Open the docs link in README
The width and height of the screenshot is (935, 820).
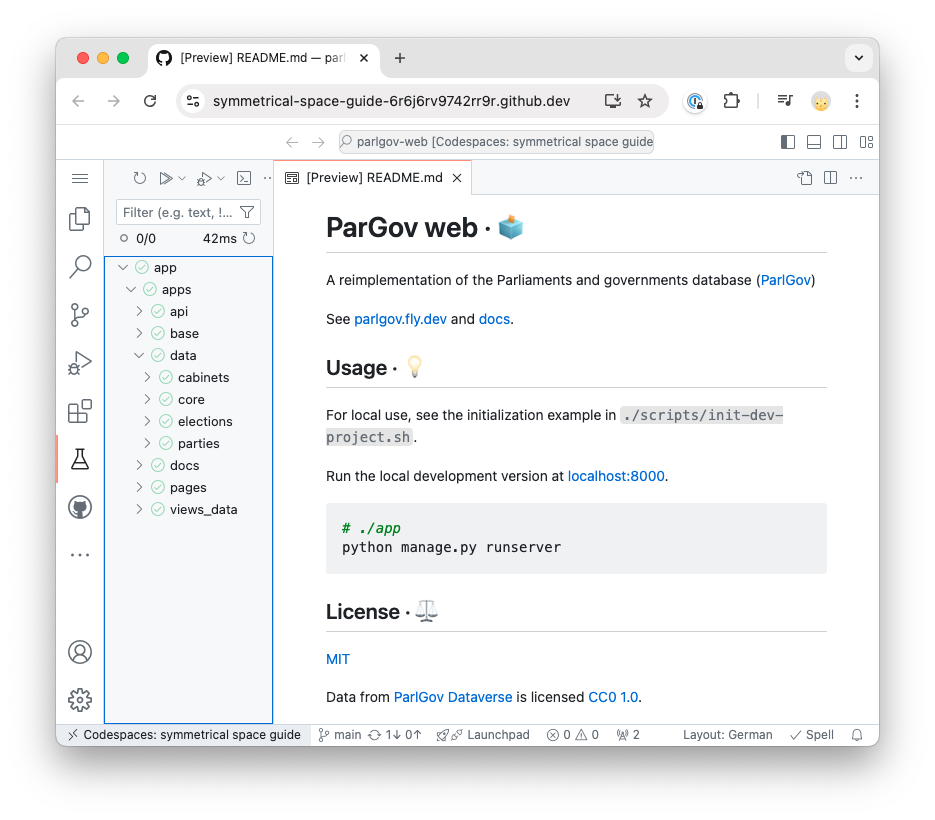pyautogui.click(x=494, y=319)
